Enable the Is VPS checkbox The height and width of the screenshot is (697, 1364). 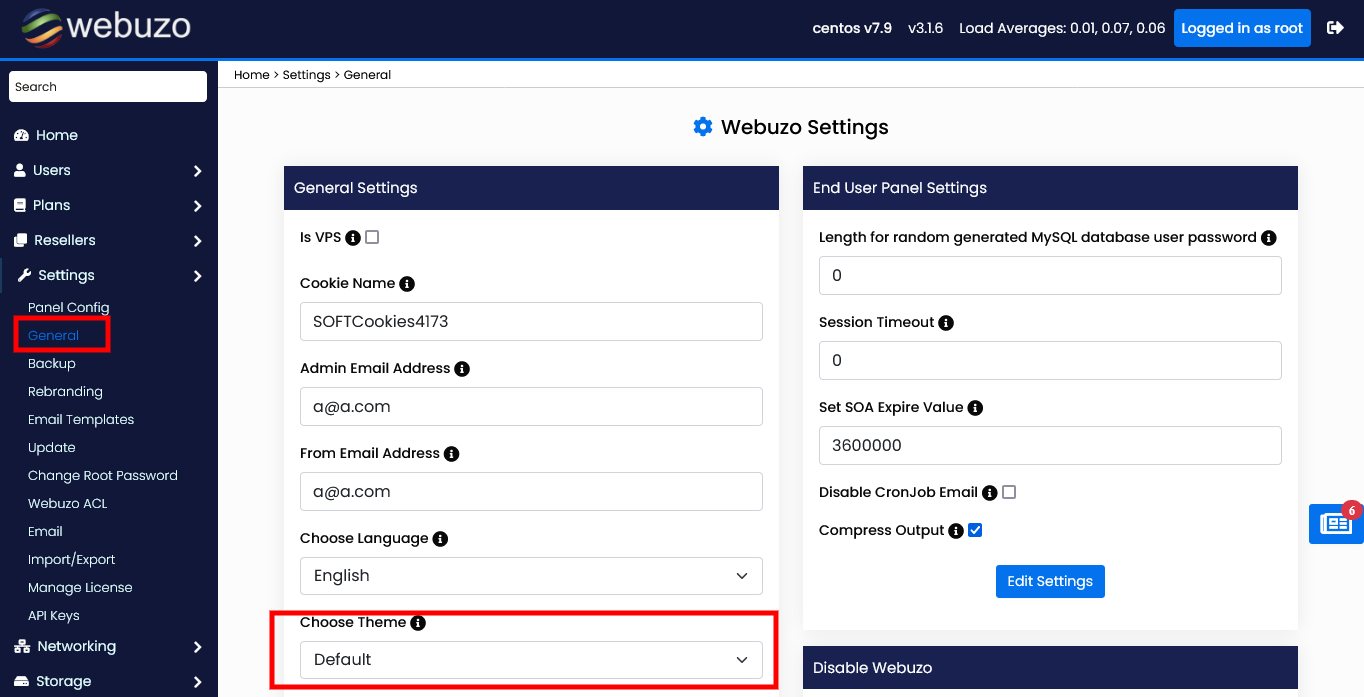(372, 237)
